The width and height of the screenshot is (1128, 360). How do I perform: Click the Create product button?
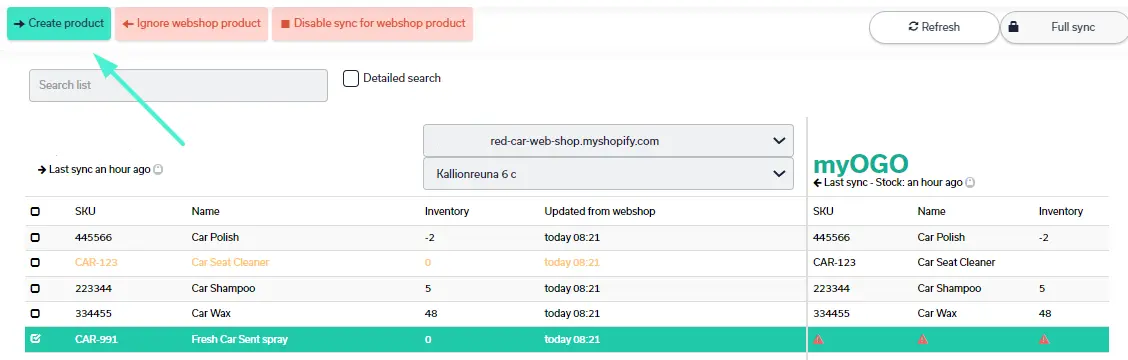pyautogui.click(x=59, y=24)
